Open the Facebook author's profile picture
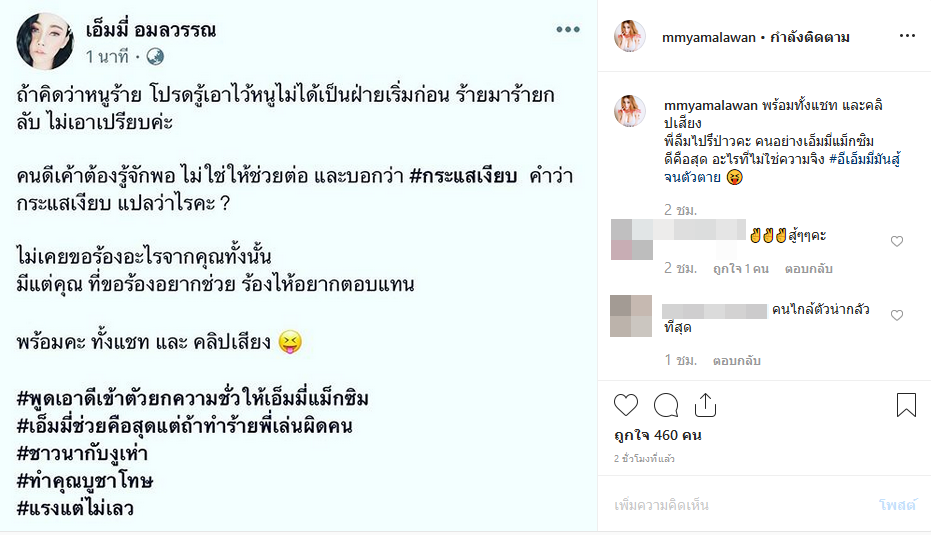This screenshot has width=931, height=535. [42, 41]
